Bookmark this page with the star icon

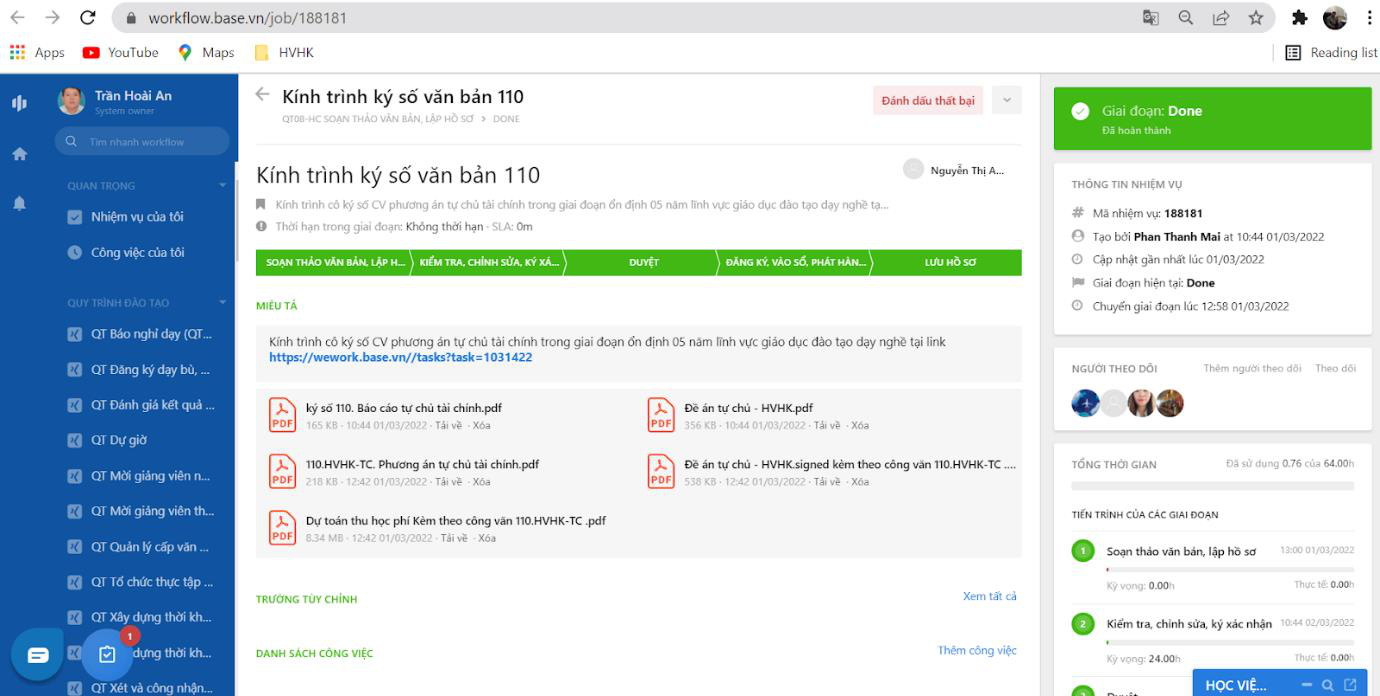pyautogui.click(x=1255, y=18)
